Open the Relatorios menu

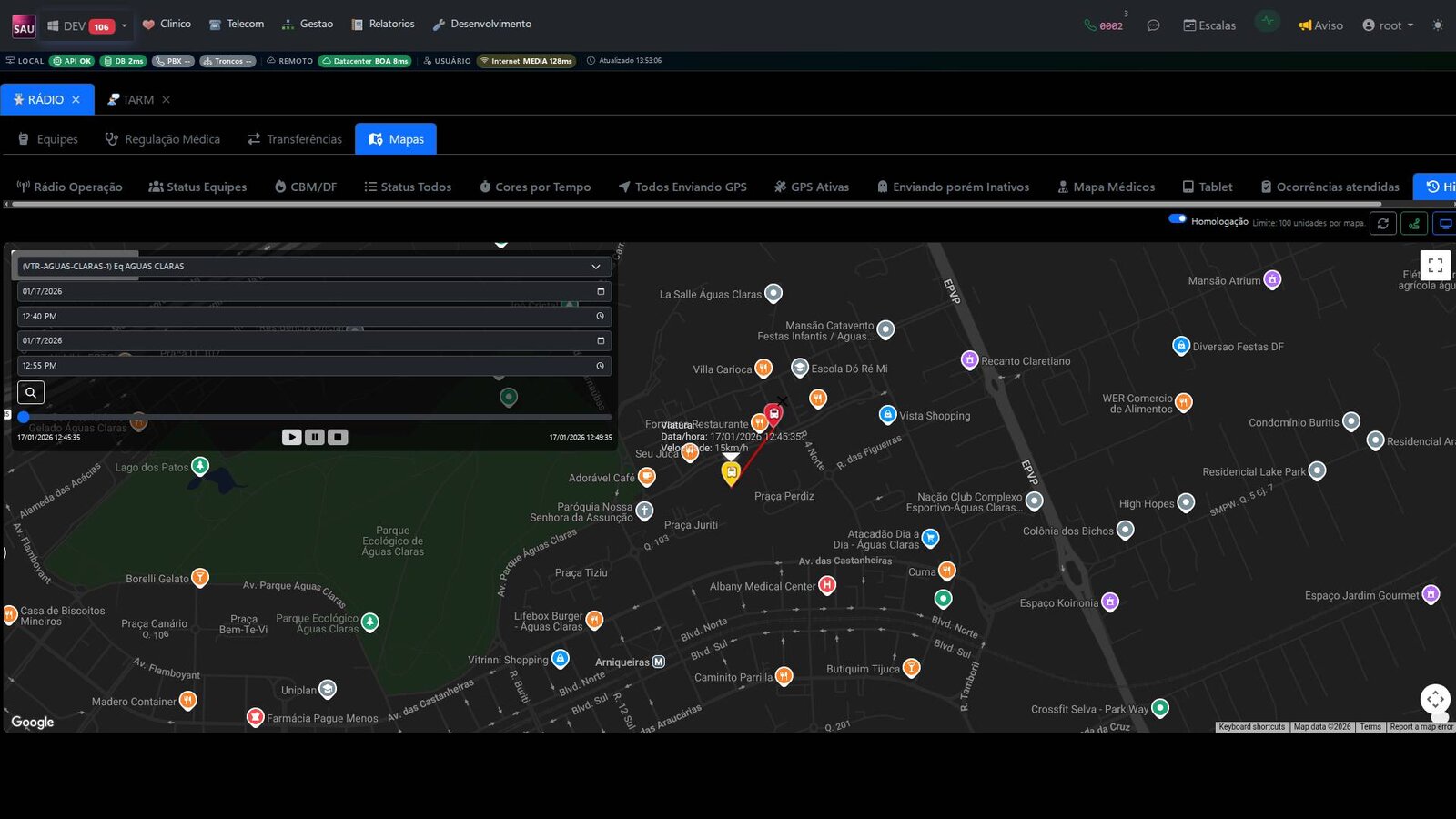click(x=383, y=25)
